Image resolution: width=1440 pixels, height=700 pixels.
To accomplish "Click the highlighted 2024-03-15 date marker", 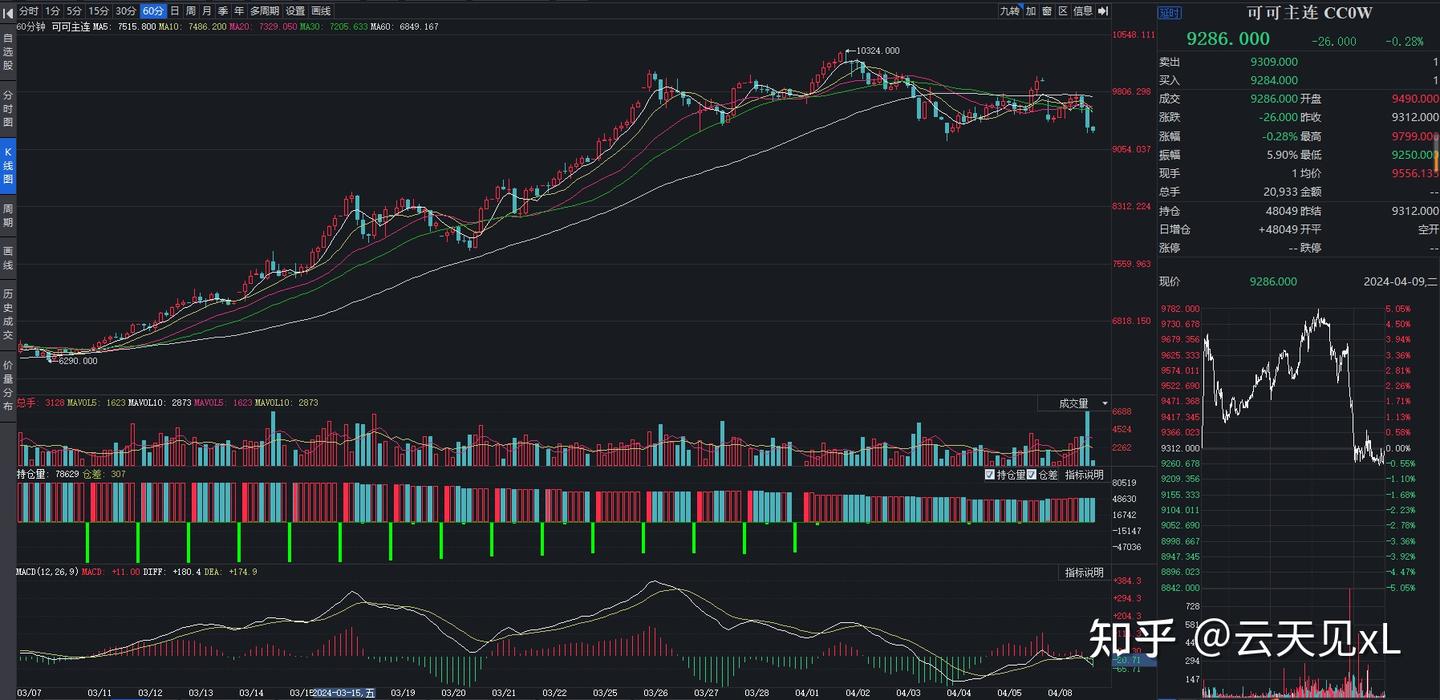I will 345,692.
